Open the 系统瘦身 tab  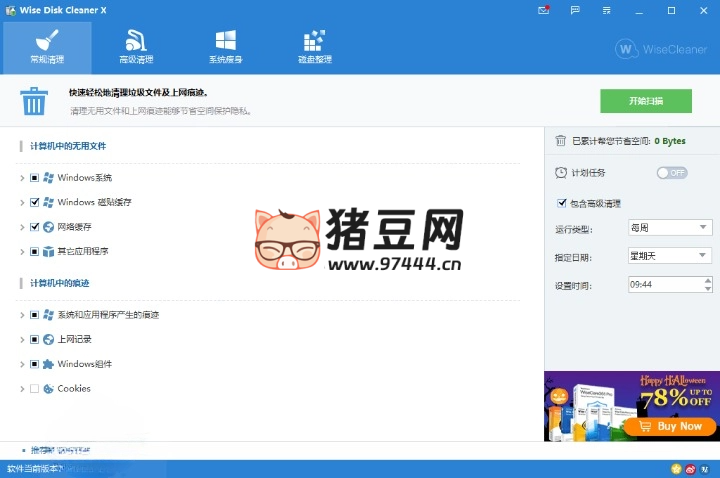[x=225, y=47]
